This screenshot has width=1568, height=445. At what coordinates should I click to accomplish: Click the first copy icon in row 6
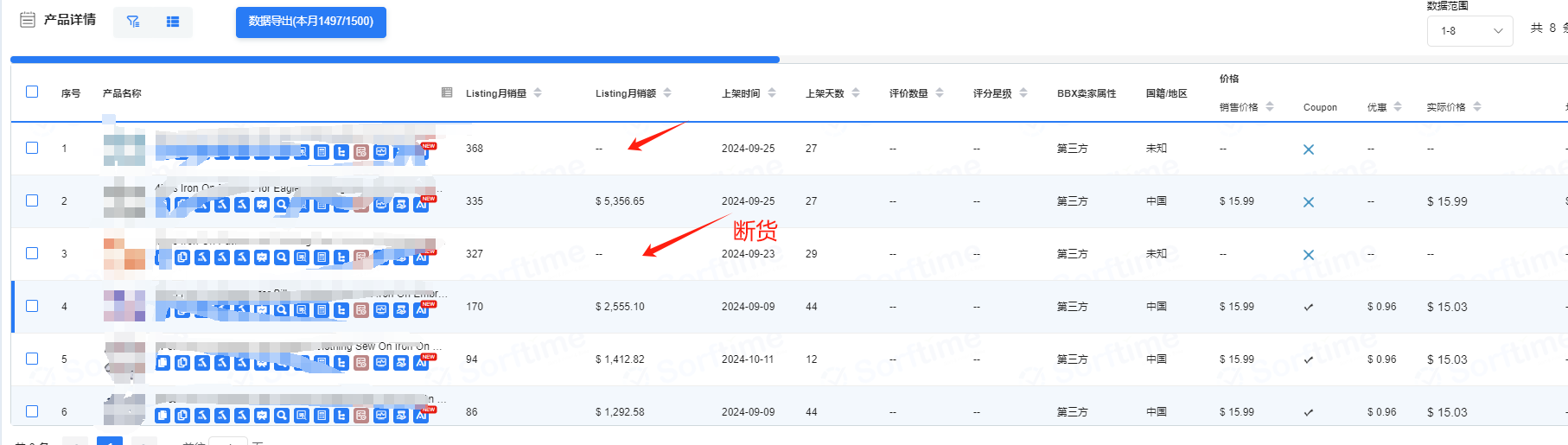[163, 416]
